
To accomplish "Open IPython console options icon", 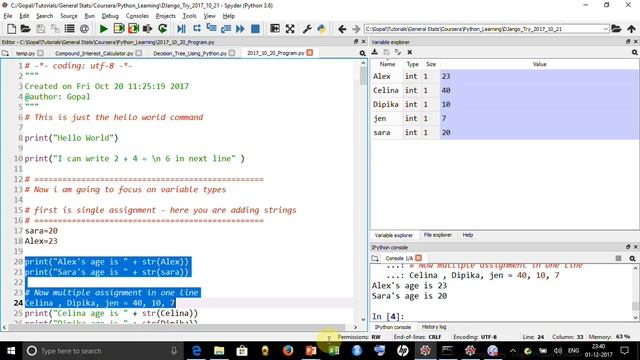I will (x=632, y=258).
